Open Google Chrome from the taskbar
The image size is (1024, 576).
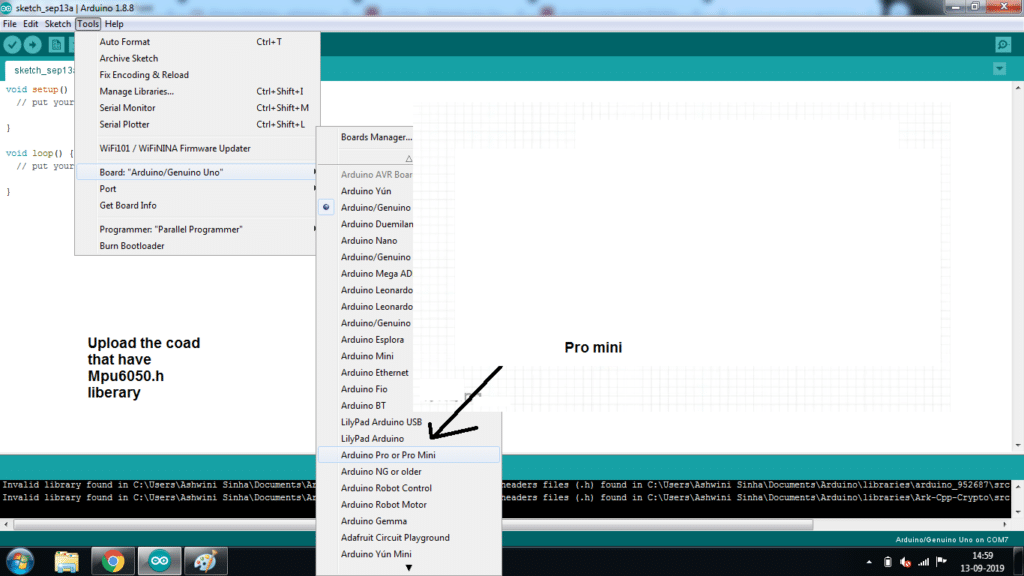(x=113, y=561)
